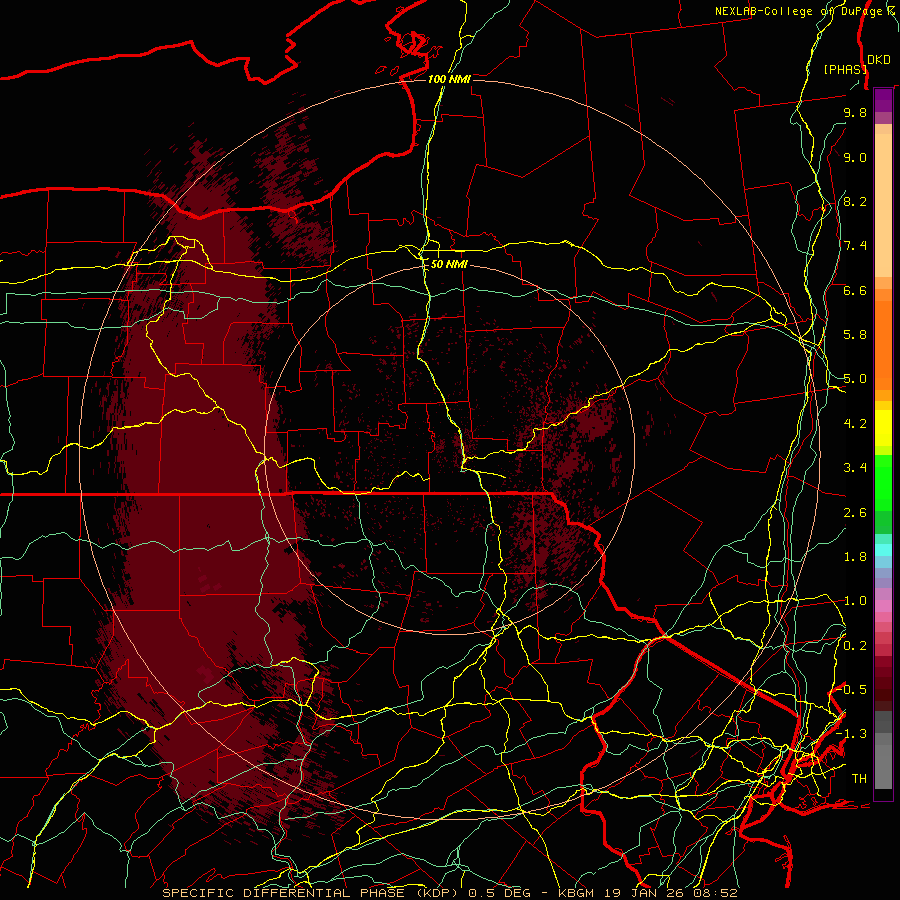The width and height of the screenshot is (900, 900).
Task: Pick the bright green band of the legend
Action: (883, 482)
